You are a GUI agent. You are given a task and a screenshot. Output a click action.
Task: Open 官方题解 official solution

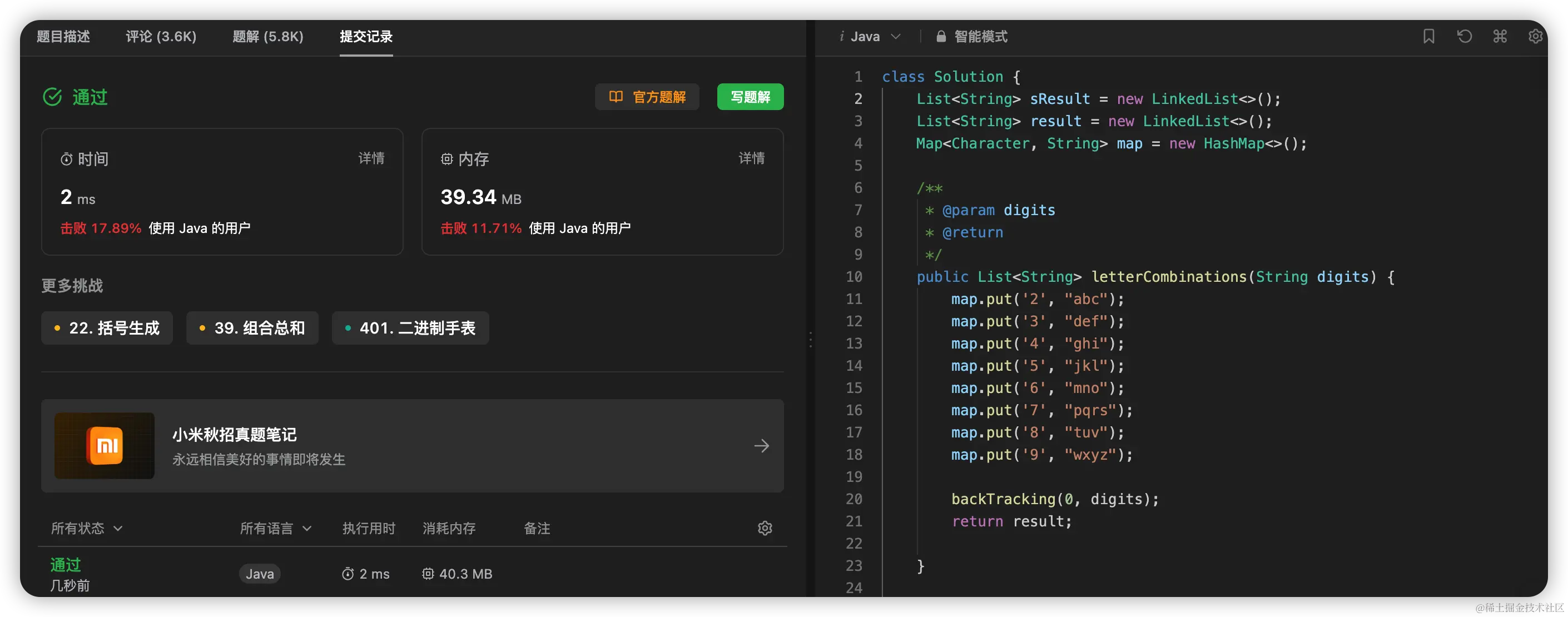tap(647, 97)
